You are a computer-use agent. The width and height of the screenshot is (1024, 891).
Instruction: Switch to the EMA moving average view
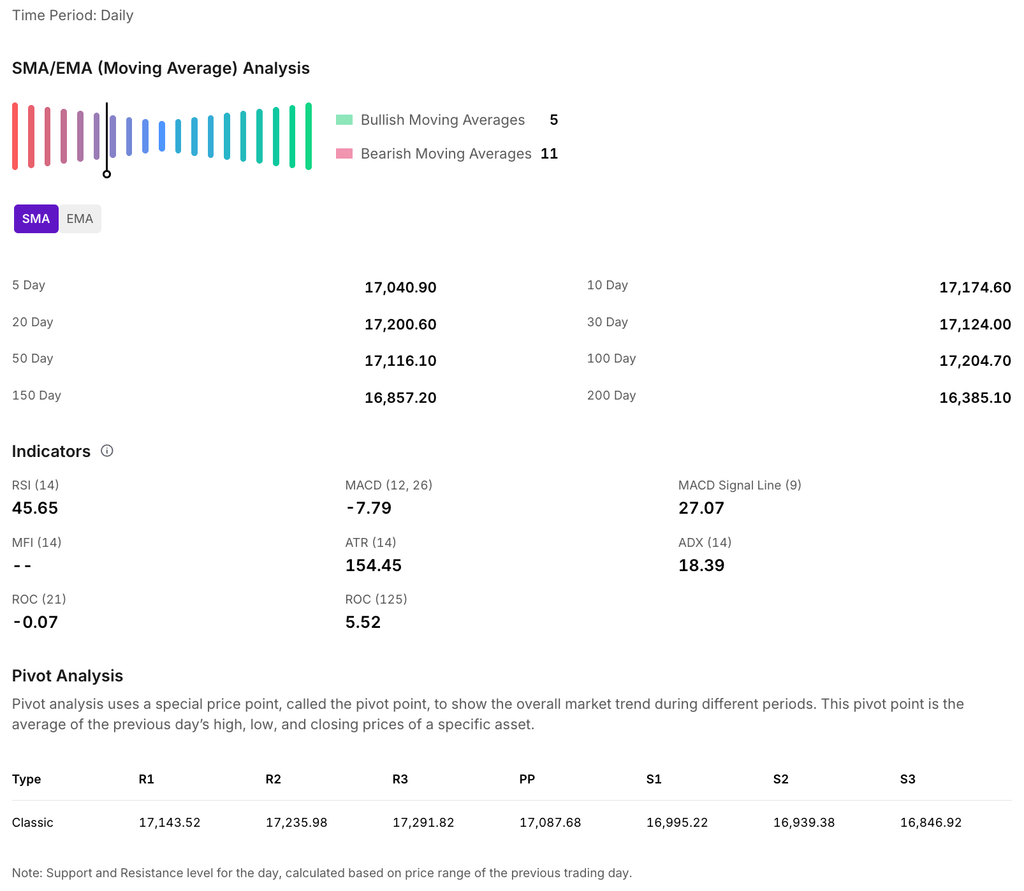pyautogui.click(x=80, y=219)
